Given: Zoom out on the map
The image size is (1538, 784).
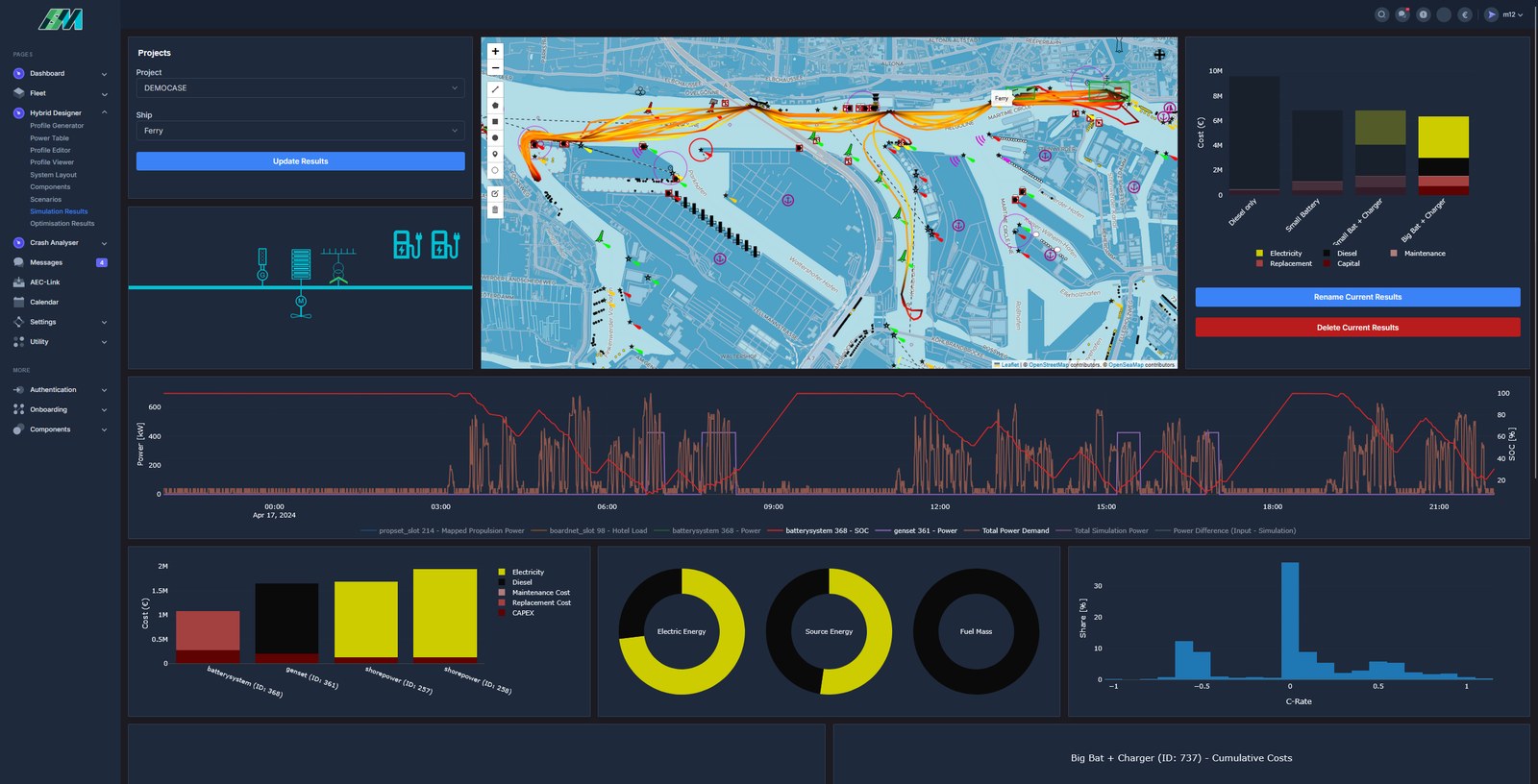Looking at the screenshot, I should pos(495,68).
